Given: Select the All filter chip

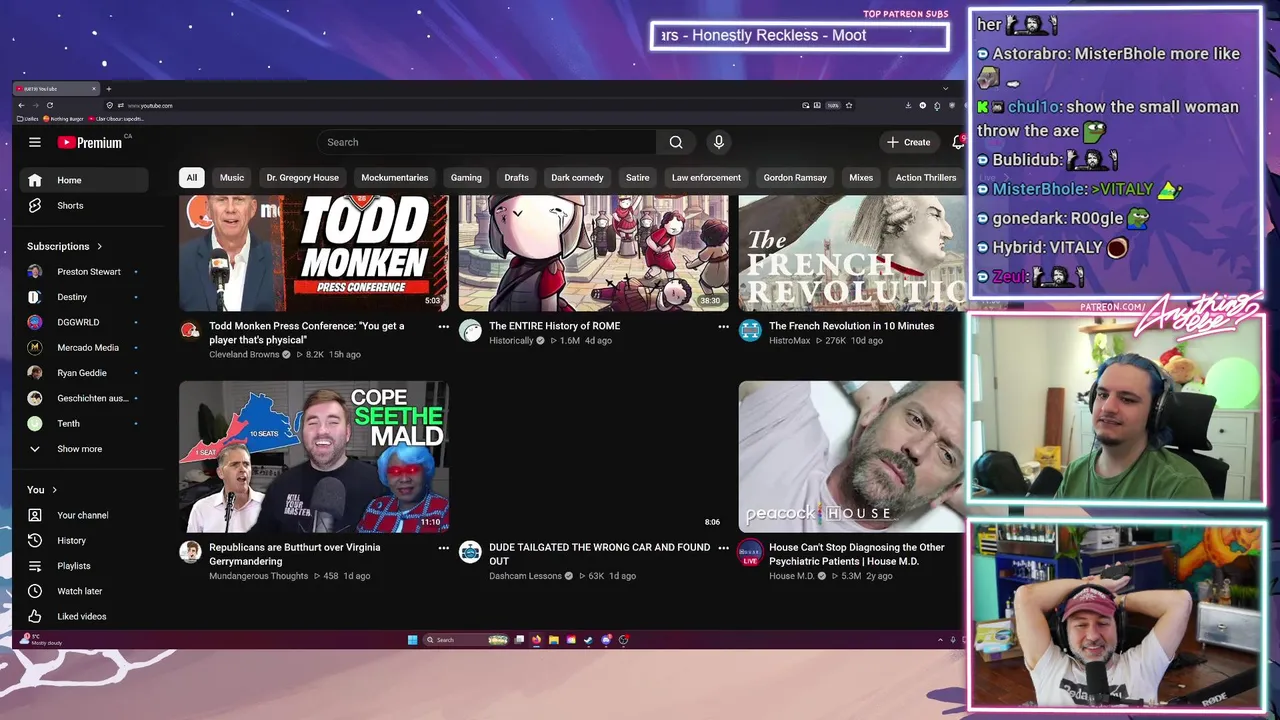Looking at the screenshot, I should click(191, 178).
